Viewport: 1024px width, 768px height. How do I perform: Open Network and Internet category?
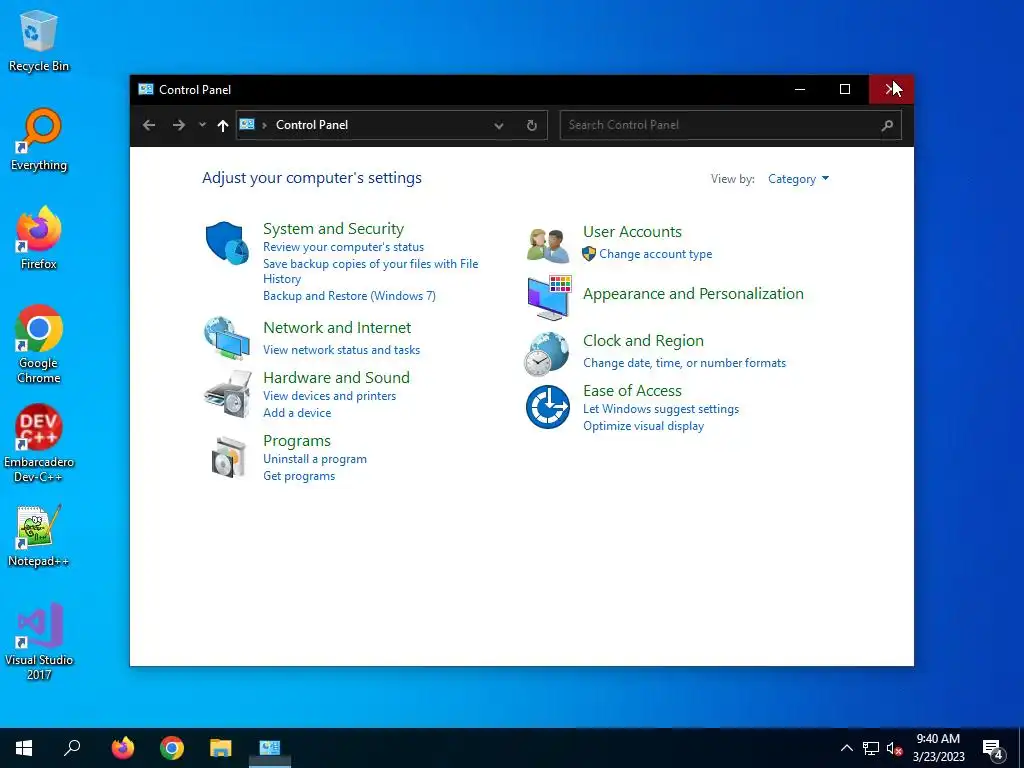pos(337,328)
